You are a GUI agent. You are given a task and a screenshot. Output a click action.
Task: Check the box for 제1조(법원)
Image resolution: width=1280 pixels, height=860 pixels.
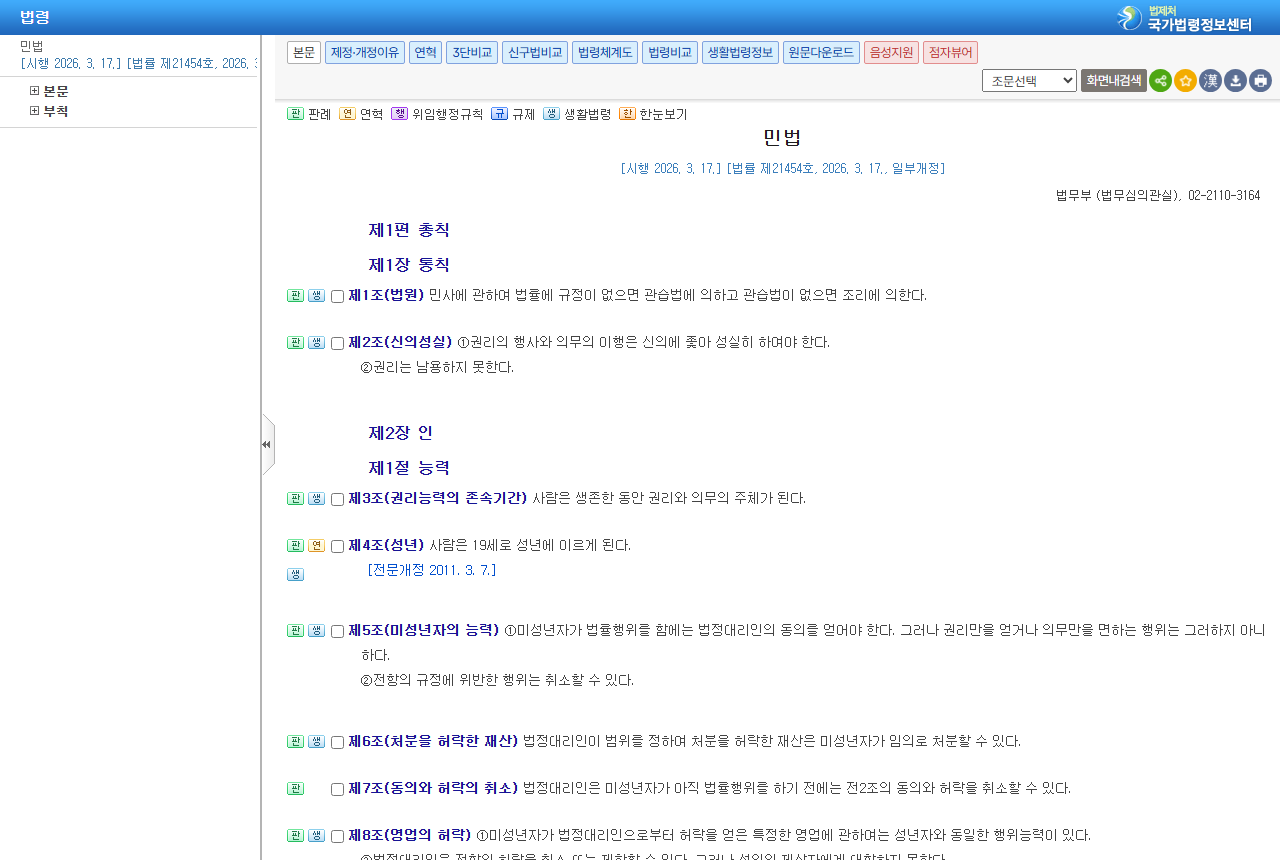(337, 297)
